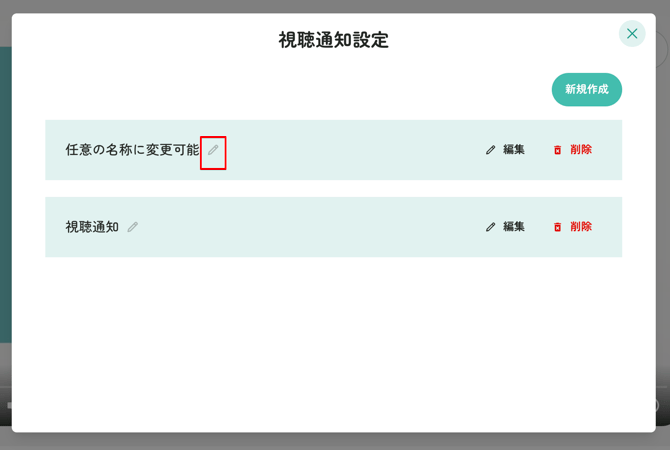Click red trash icon in 任意の名称に変更可能 row
This screenshot has width=670, height=450.
click(558, 150)
